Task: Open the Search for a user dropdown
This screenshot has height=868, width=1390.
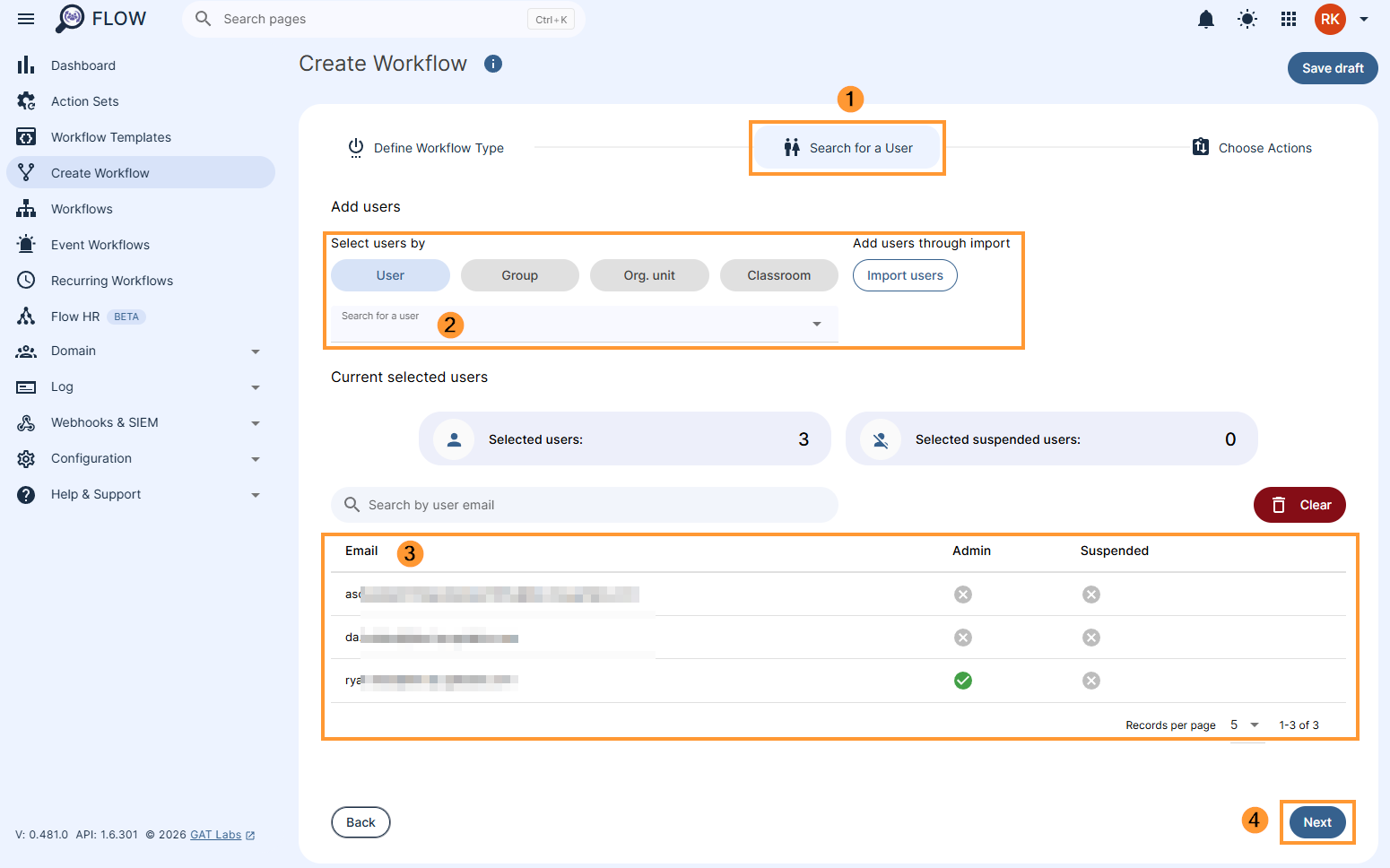Action: [585, 324]
